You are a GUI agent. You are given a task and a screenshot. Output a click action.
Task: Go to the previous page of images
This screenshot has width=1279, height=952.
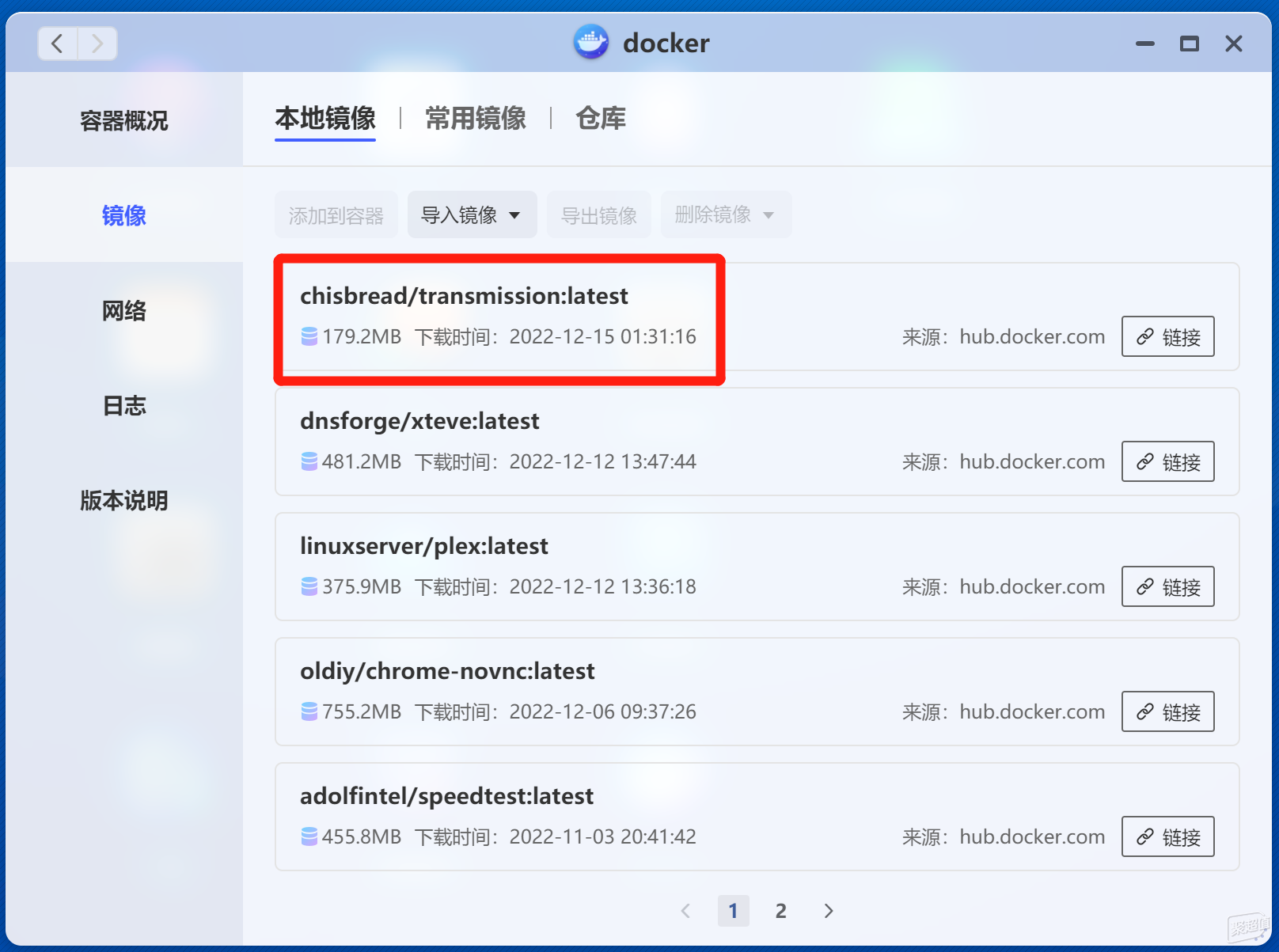pyautogui.click(x=686, y=911)
